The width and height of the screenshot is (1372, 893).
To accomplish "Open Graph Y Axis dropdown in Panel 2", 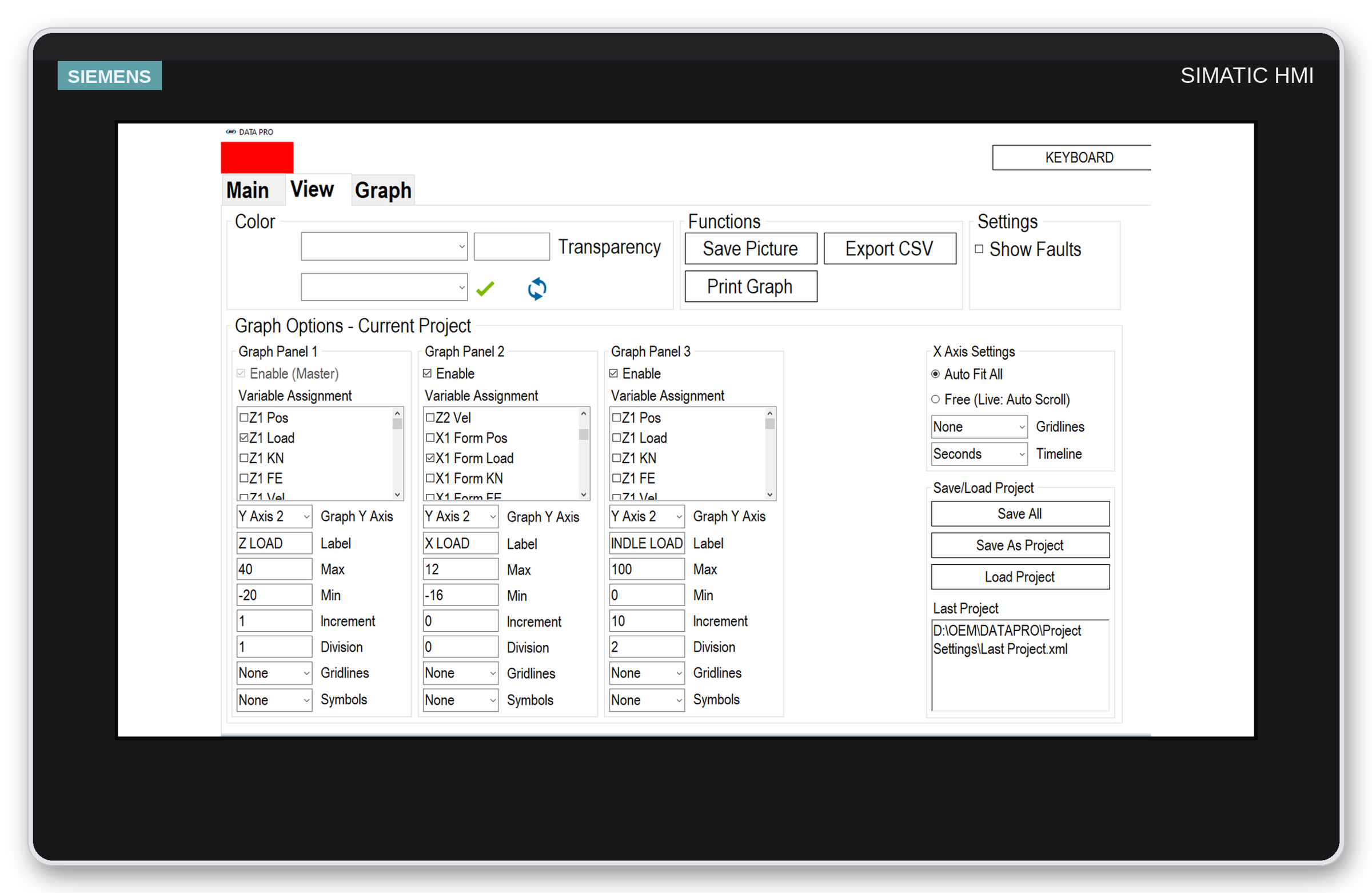I will tap(461, 517).
